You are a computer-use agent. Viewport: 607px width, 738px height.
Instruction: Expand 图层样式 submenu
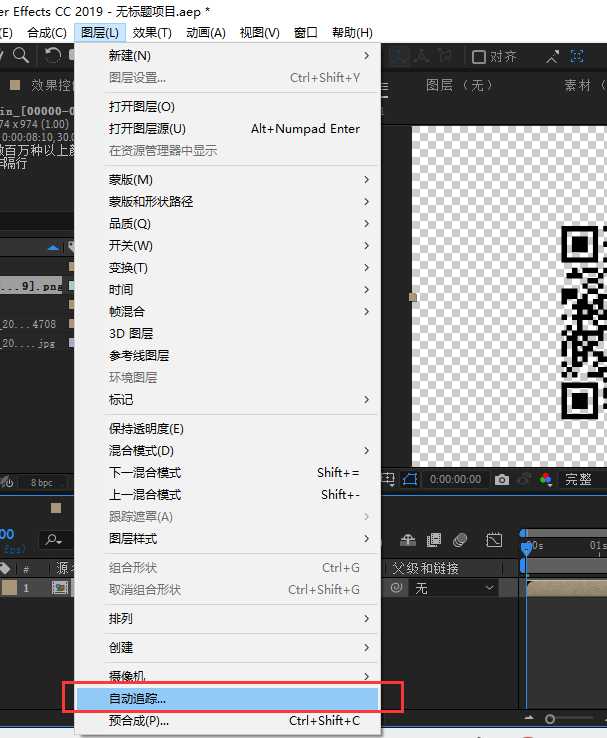(228, 538)
